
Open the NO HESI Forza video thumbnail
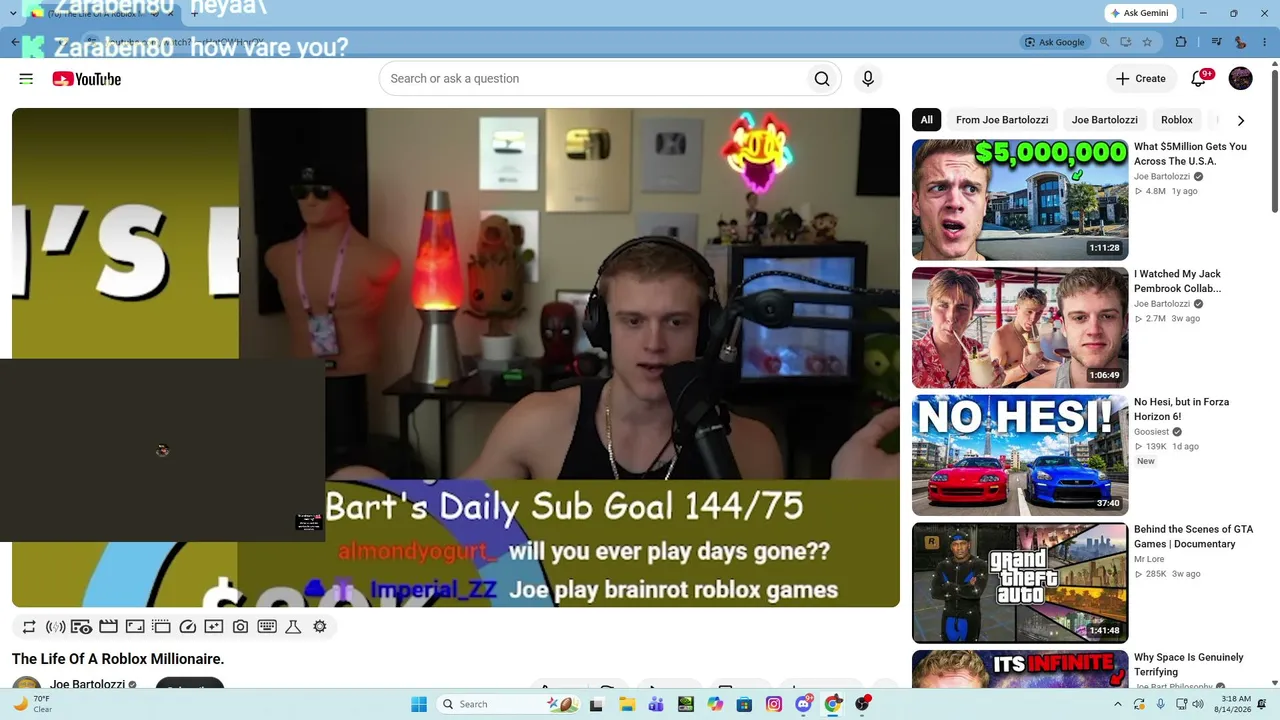coord(1020,455)
